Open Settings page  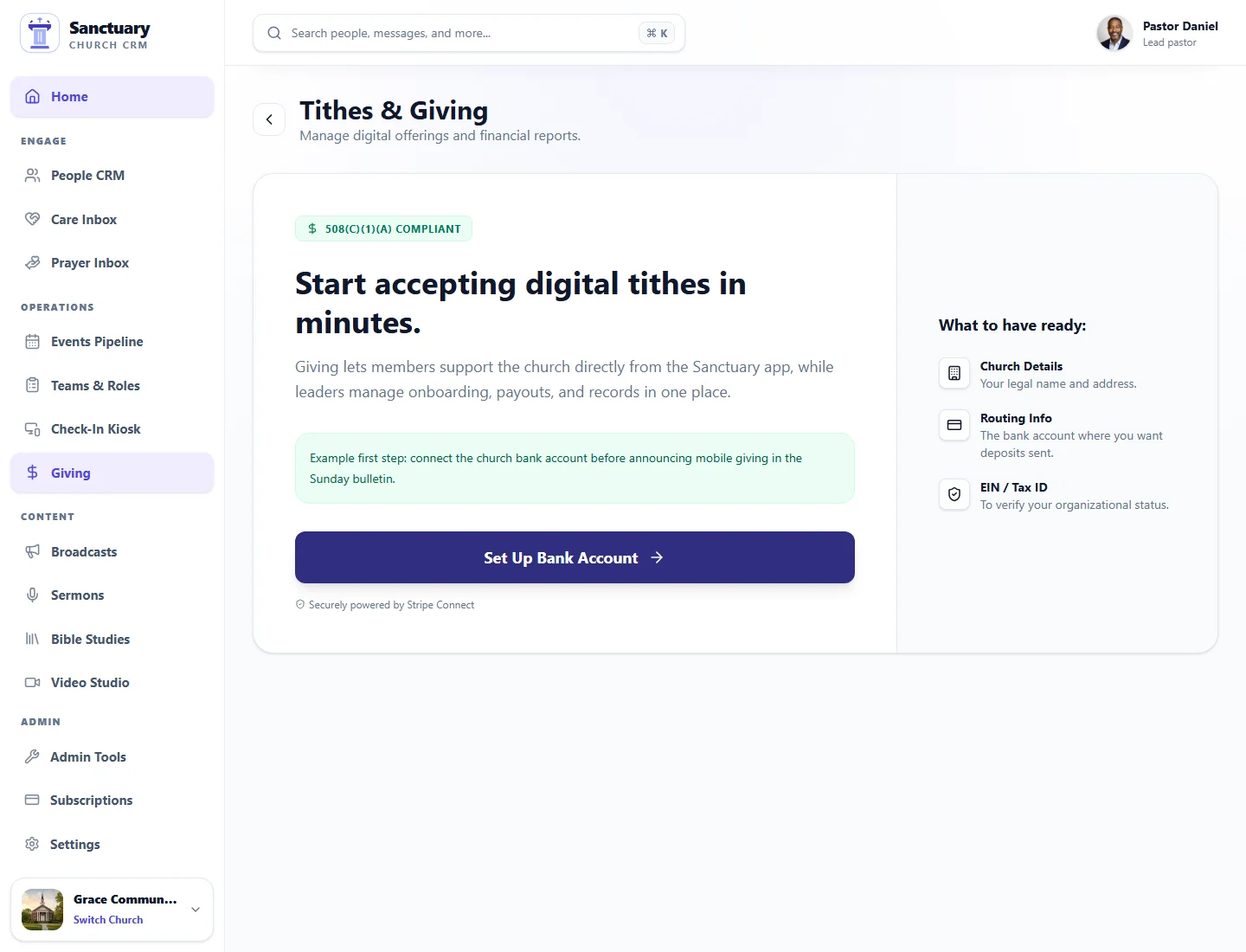point(112,844)
